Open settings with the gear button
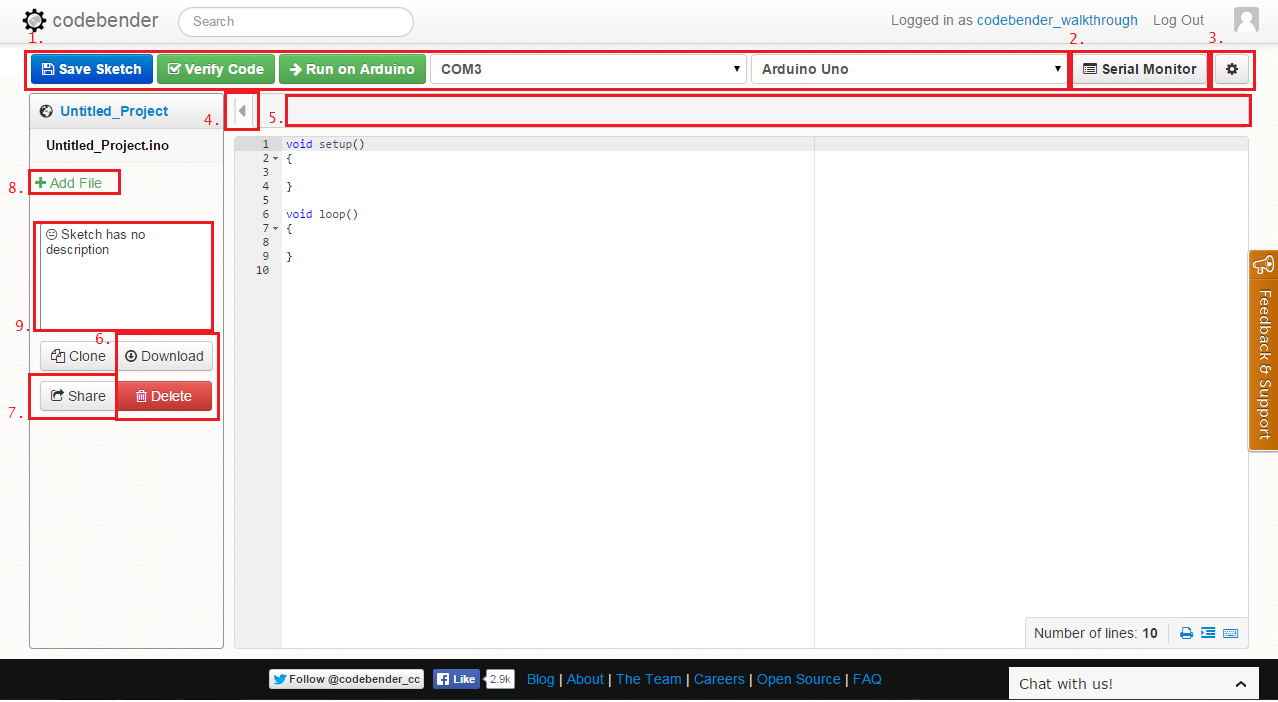Image resolution: width=1278 pixels, height=702 pixels. tap(1232, 69)
